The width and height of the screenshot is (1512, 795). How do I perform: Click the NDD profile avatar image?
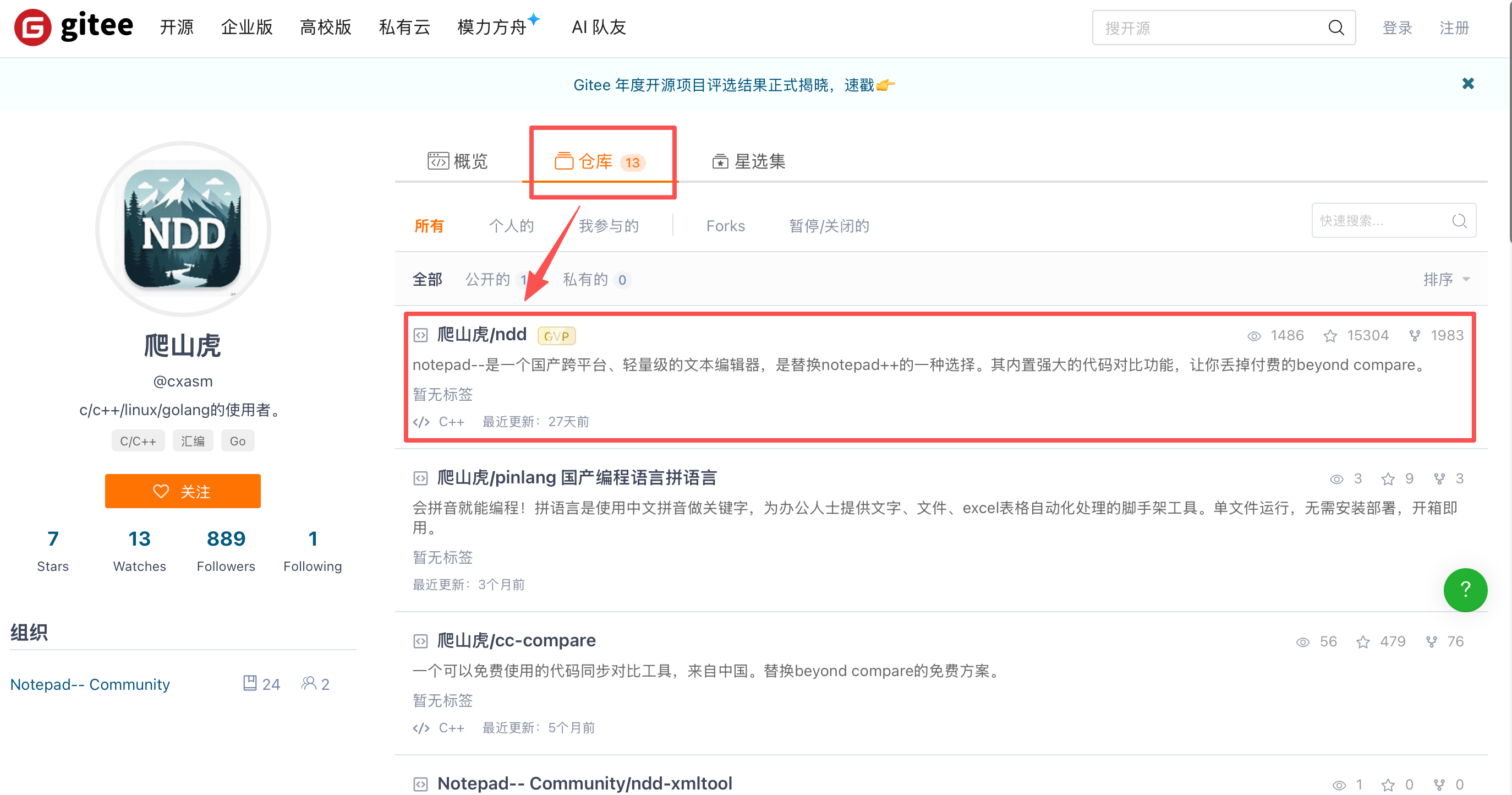point(183,229)
